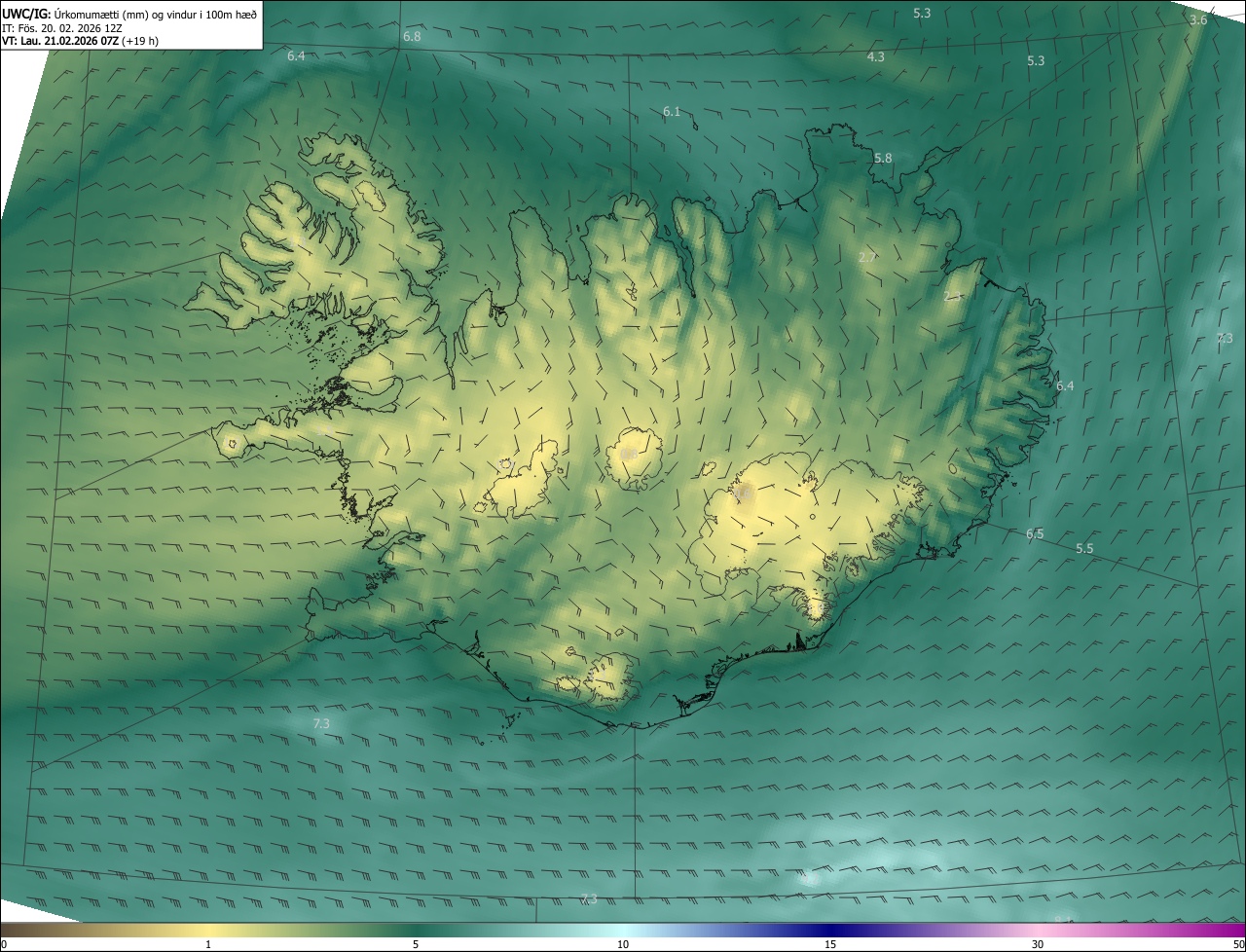Click the dark navy colorbar segment above 15

(x=830, y=930)
